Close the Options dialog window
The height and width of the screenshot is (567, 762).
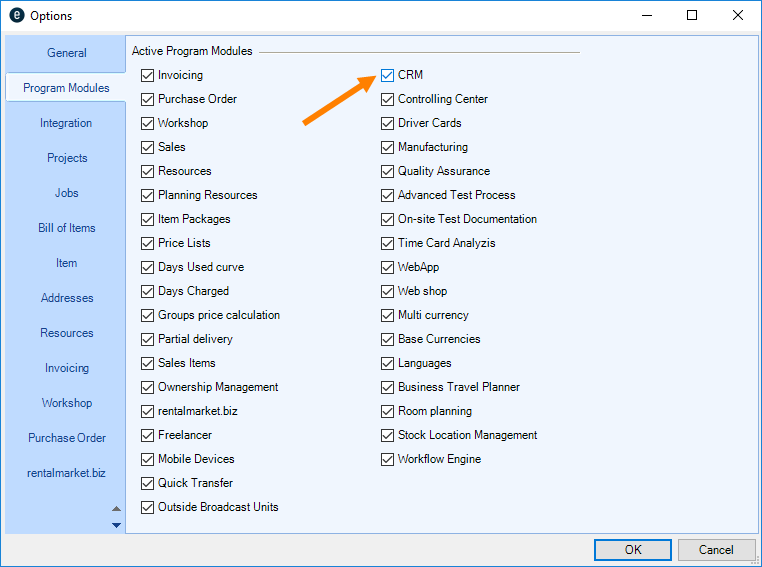(x=738, y=15)
